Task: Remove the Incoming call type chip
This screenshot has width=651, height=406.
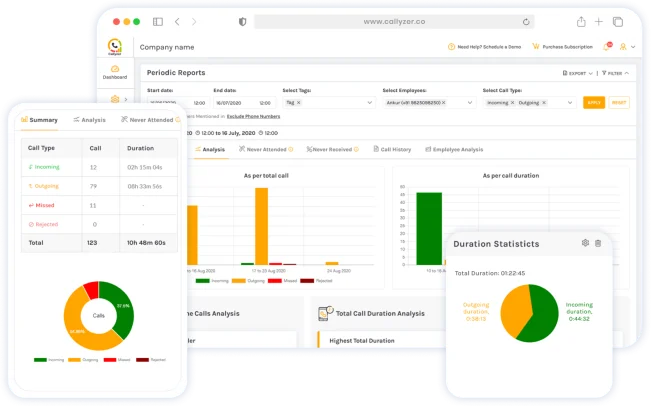Action: click(x=512, y=103)
